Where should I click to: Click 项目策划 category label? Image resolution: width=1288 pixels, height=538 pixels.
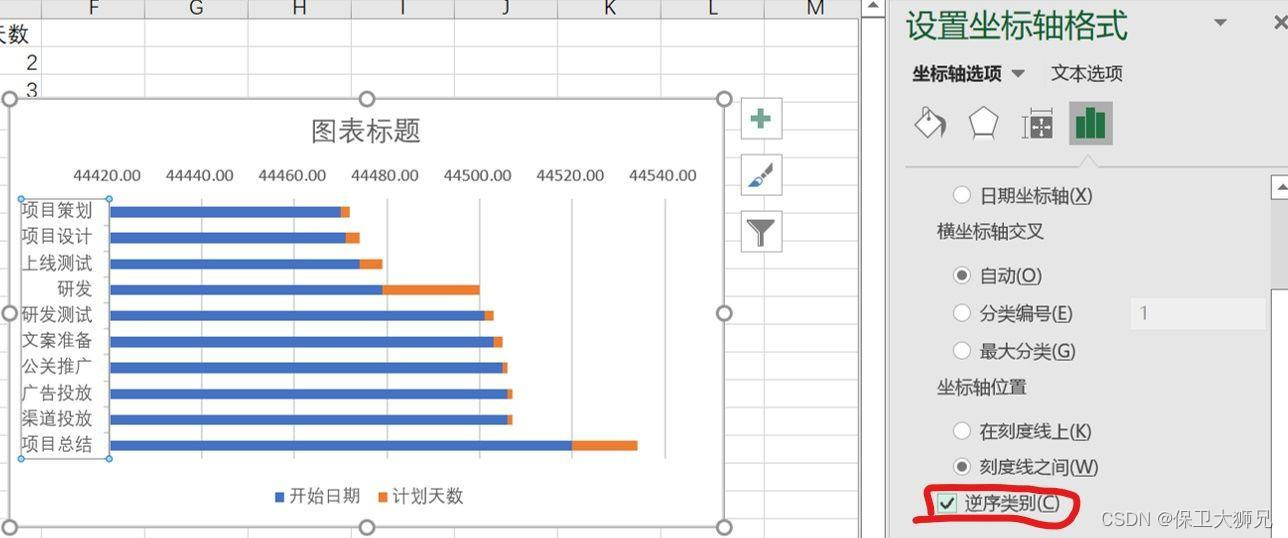(x=57, y=210)
